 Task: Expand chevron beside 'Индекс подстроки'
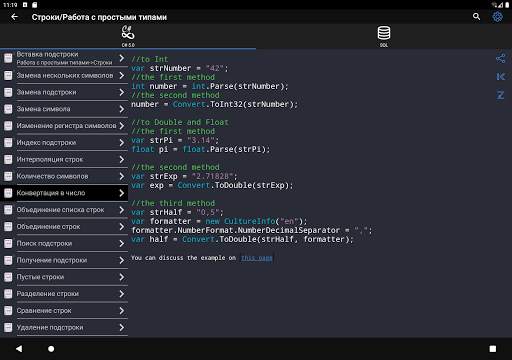[x=122, y=143]
